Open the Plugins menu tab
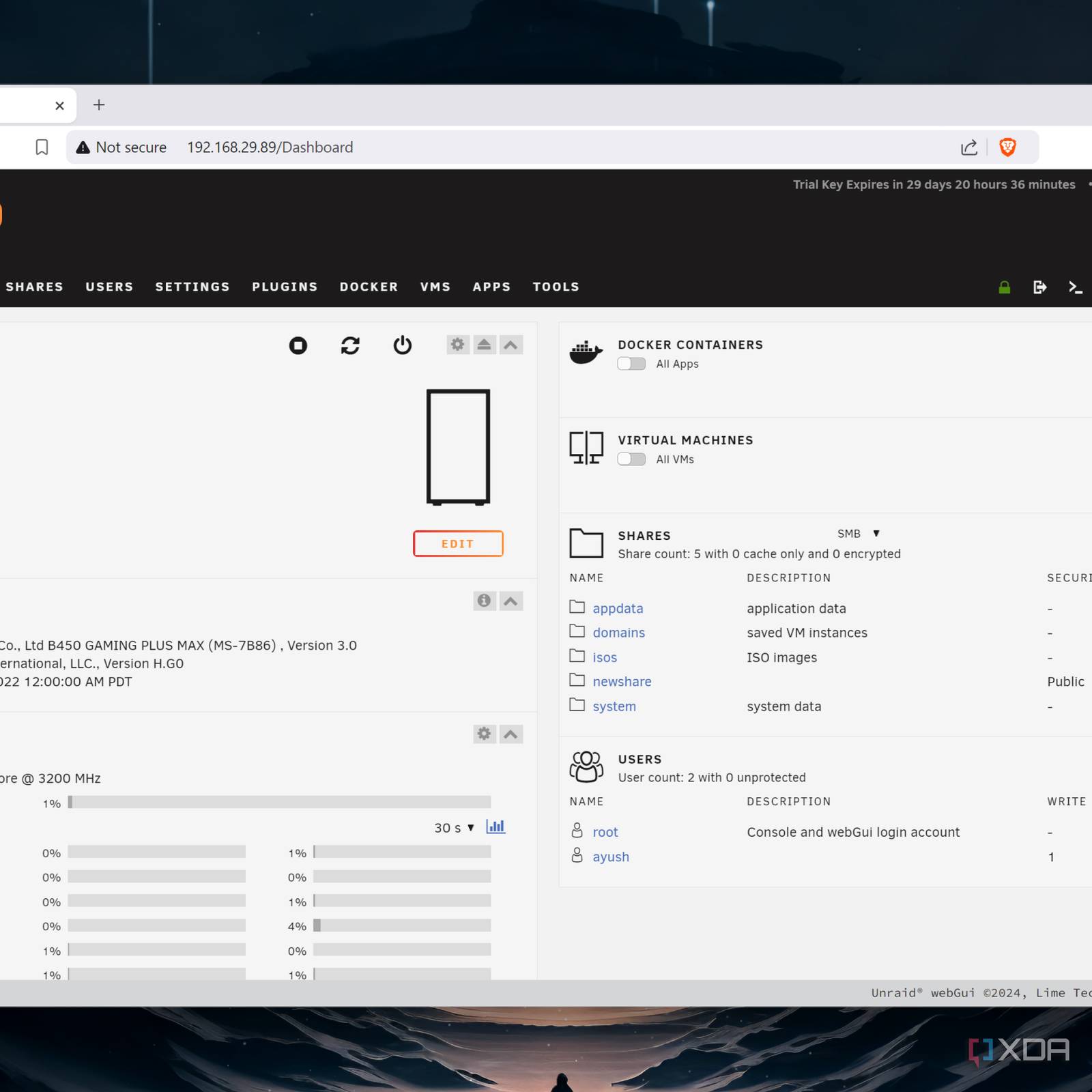This screenshot has height=1092, width=1092. point(285,287)
